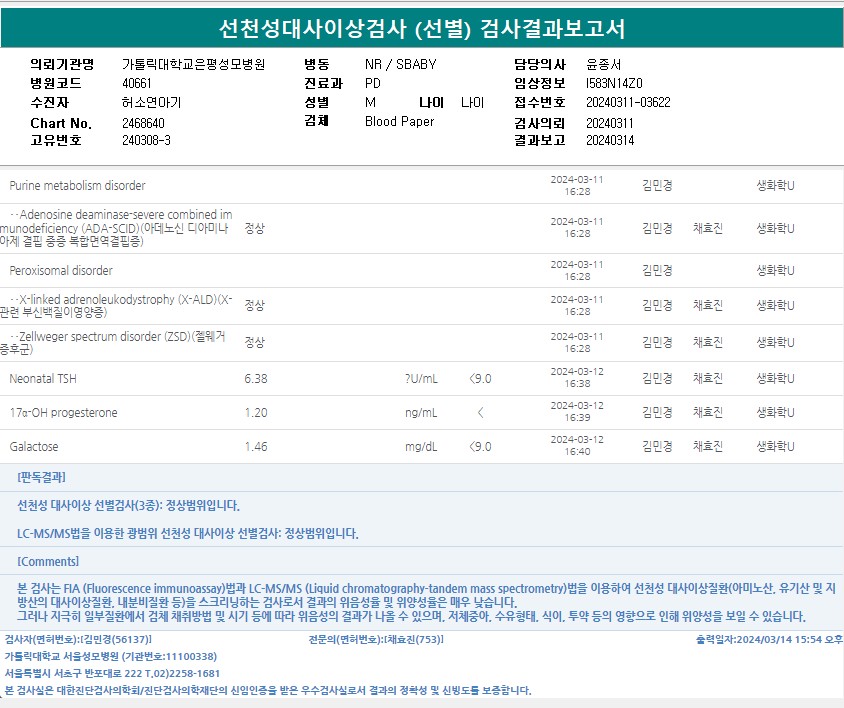Select the ADA-SCID test name
Viewport: 844px width, 708px height.
point(116,228)
